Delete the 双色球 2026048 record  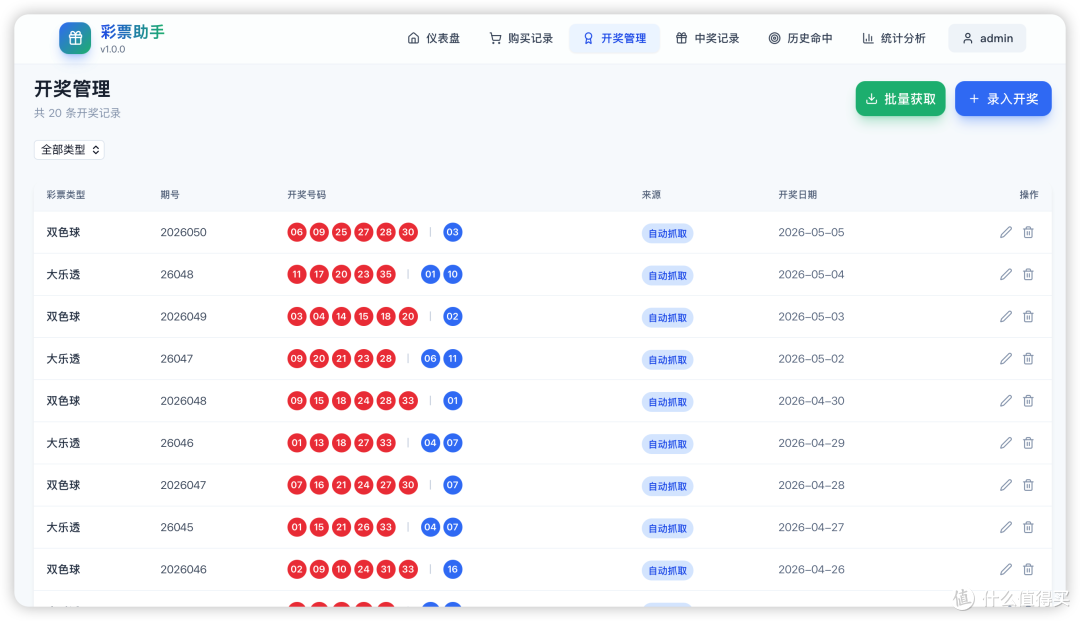pyautogui.click(x=1028, y=401)
